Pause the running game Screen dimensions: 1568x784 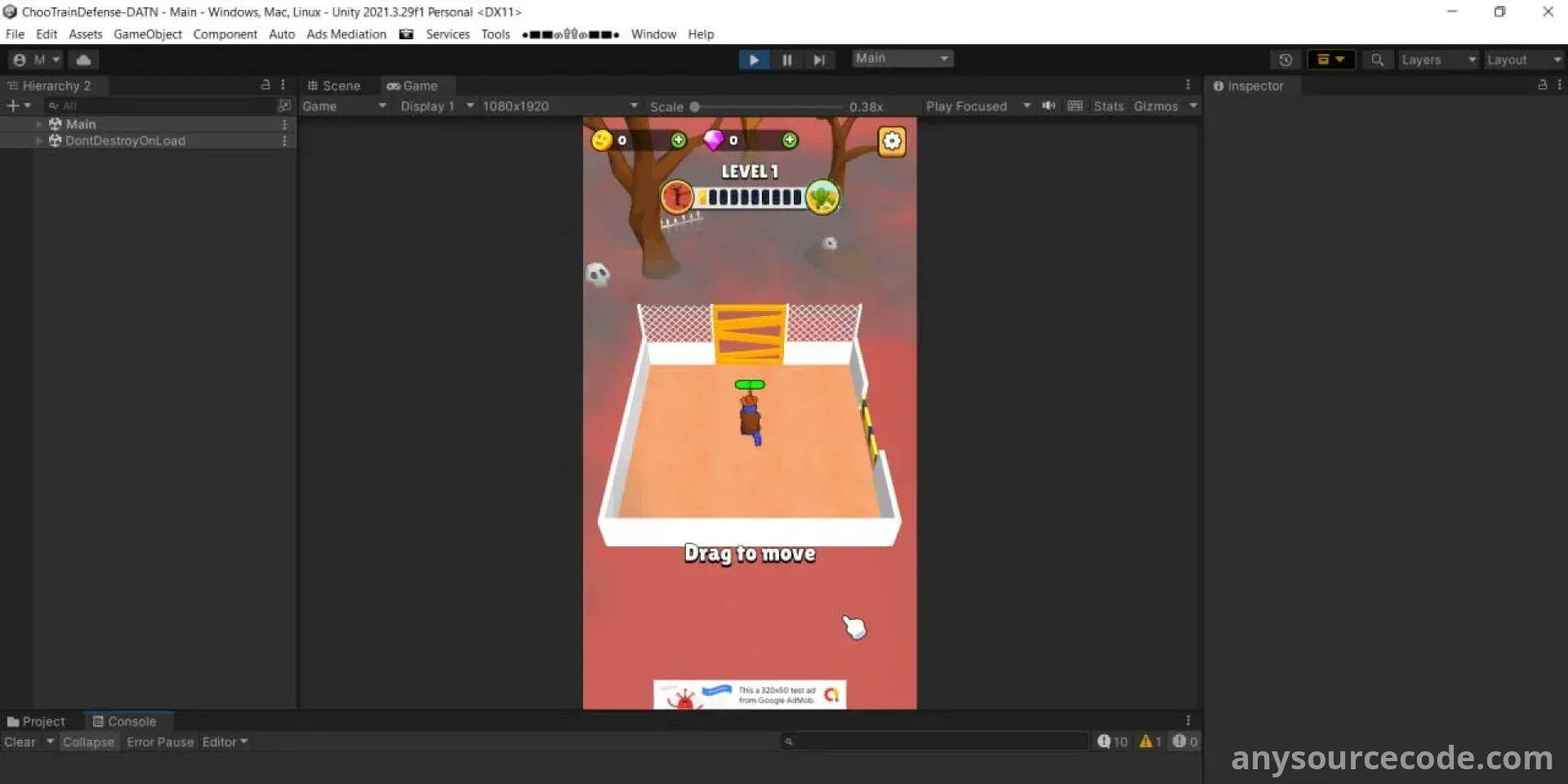pyautogui.click(x=786, y=60)
